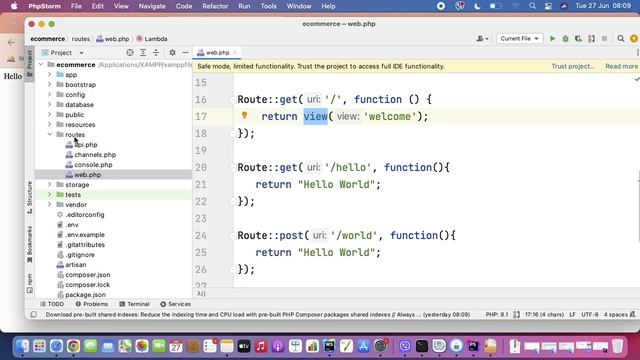Click the Trust project... link
The image size is (640, 360).
tap(573, 66)
